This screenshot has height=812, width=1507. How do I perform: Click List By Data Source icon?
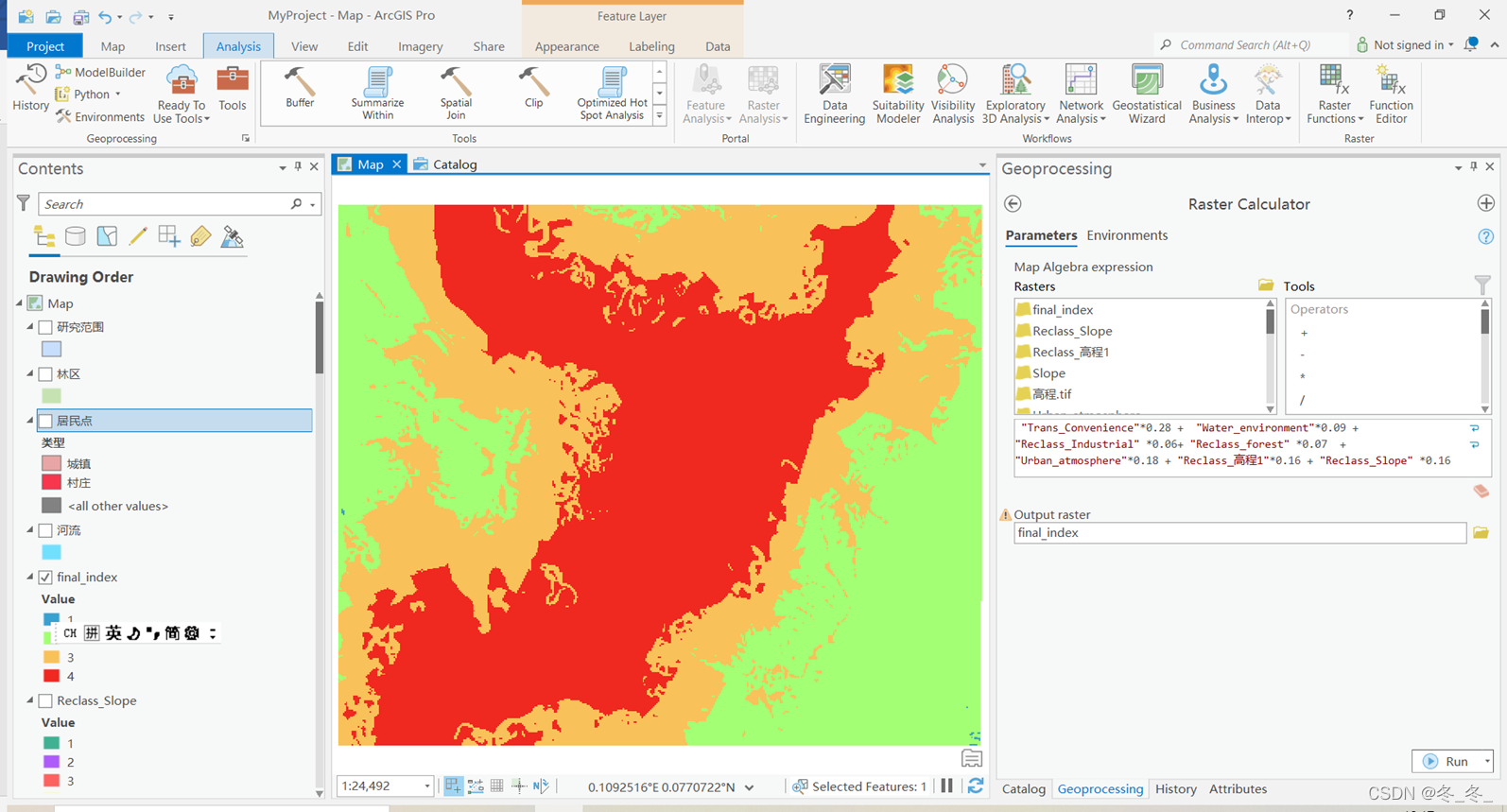76,236
